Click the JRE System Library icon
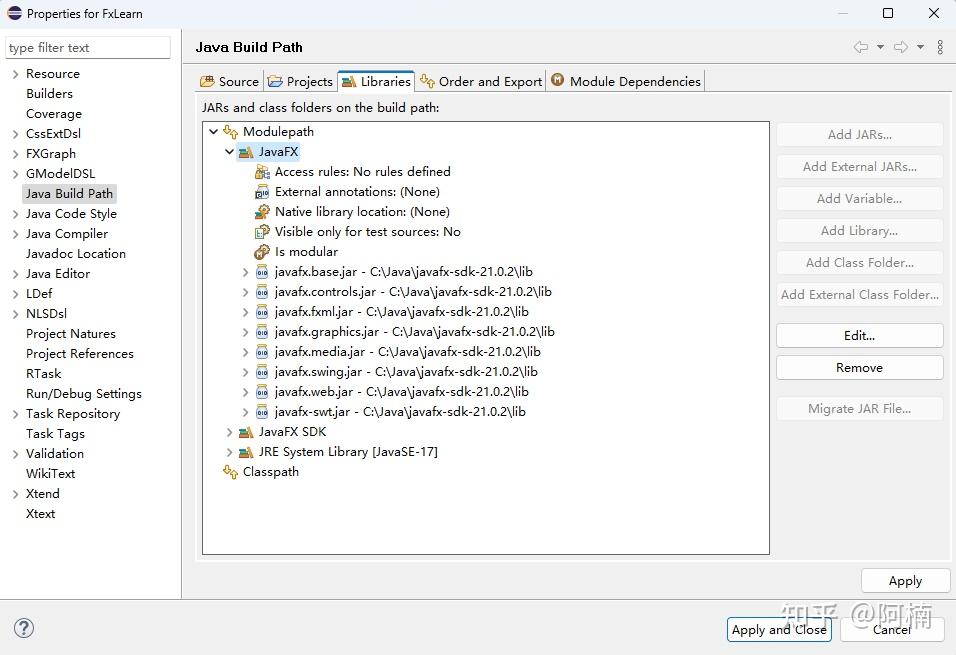 (246, 452)
